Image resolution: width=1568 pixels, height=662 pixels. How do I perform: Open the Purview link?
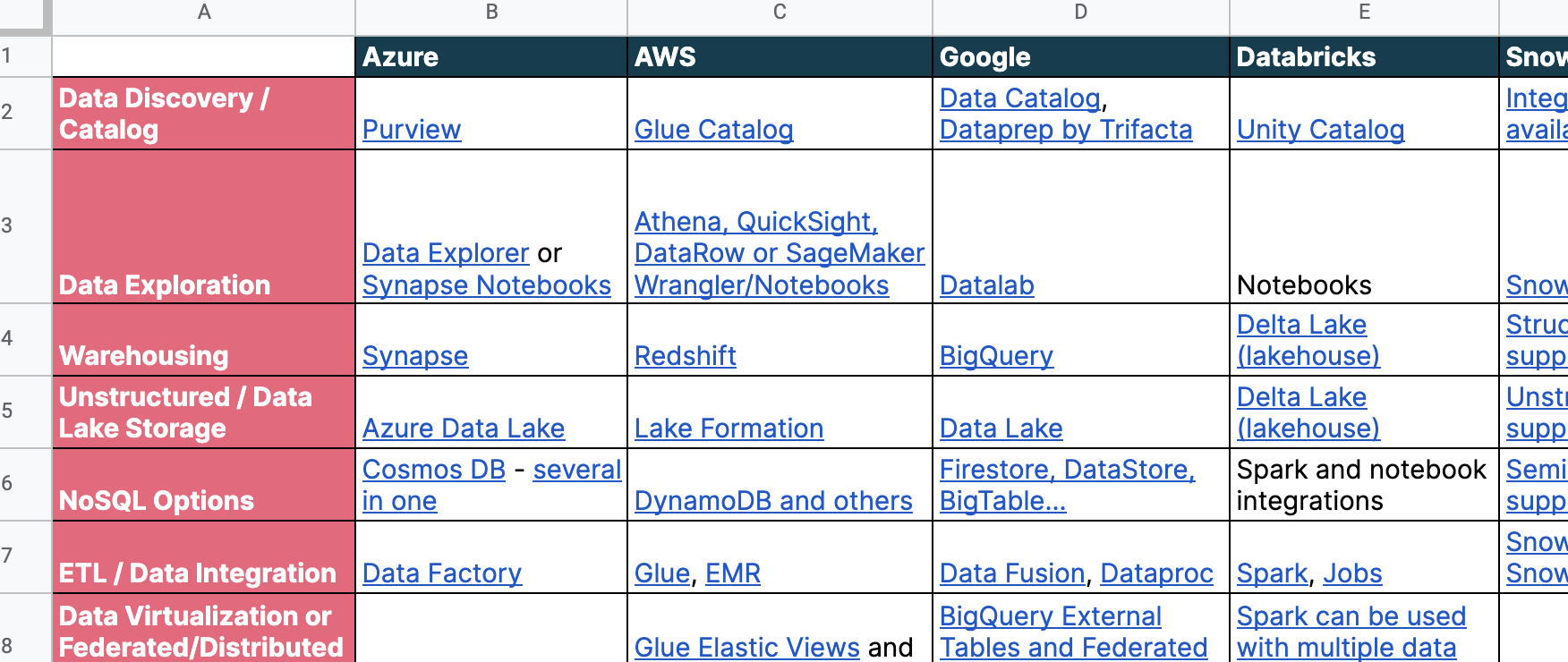(x=412, y=130)
